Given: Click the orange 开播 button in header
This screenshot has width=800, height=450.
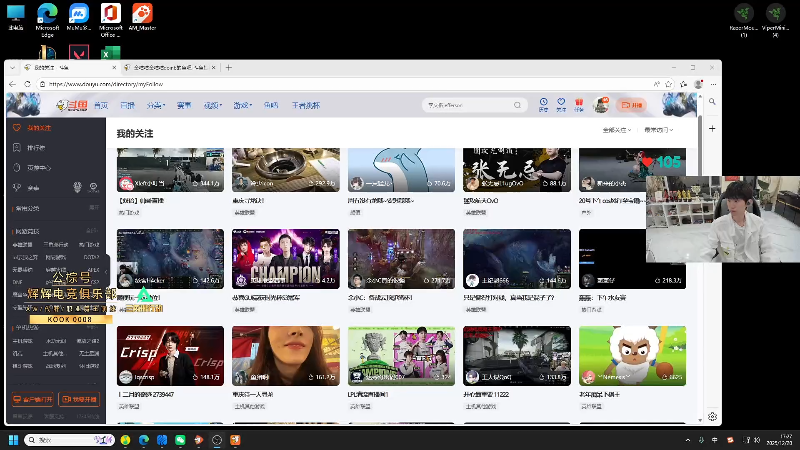Looking at the screenshot, I should pos(632,104).
